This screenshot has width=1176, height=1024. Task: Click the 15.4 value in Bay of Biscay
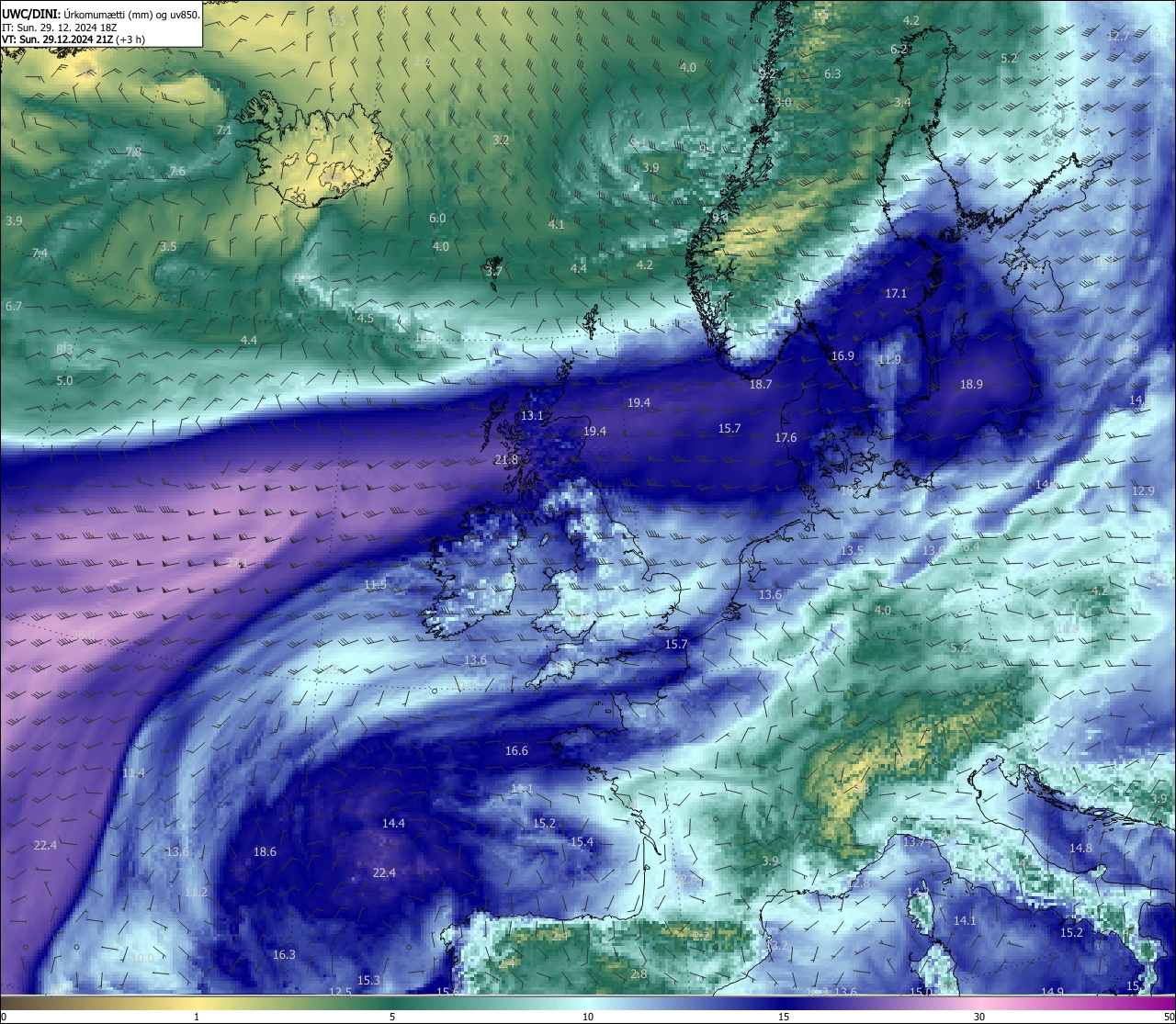(582, 842)
